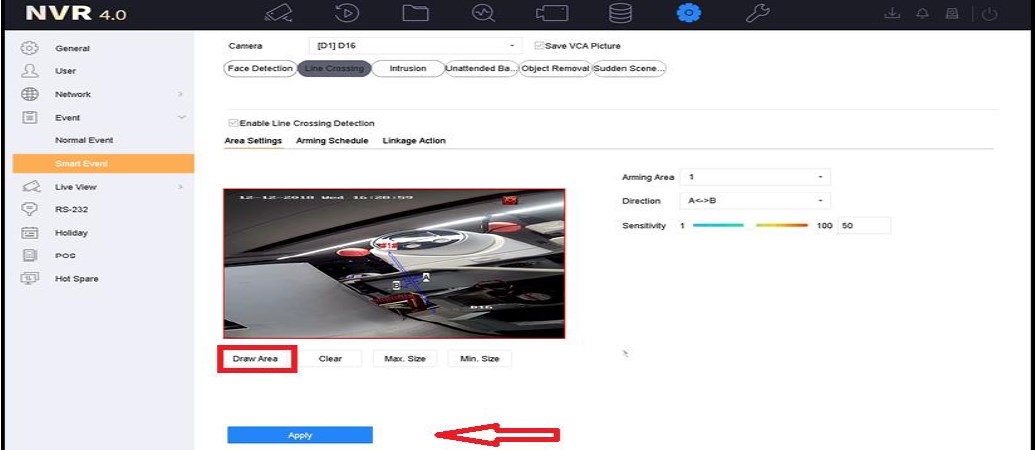The image size is (1036, 450).
Task: Click the Draw Area button
Action: pyautogui.click(x=255, y=358)
